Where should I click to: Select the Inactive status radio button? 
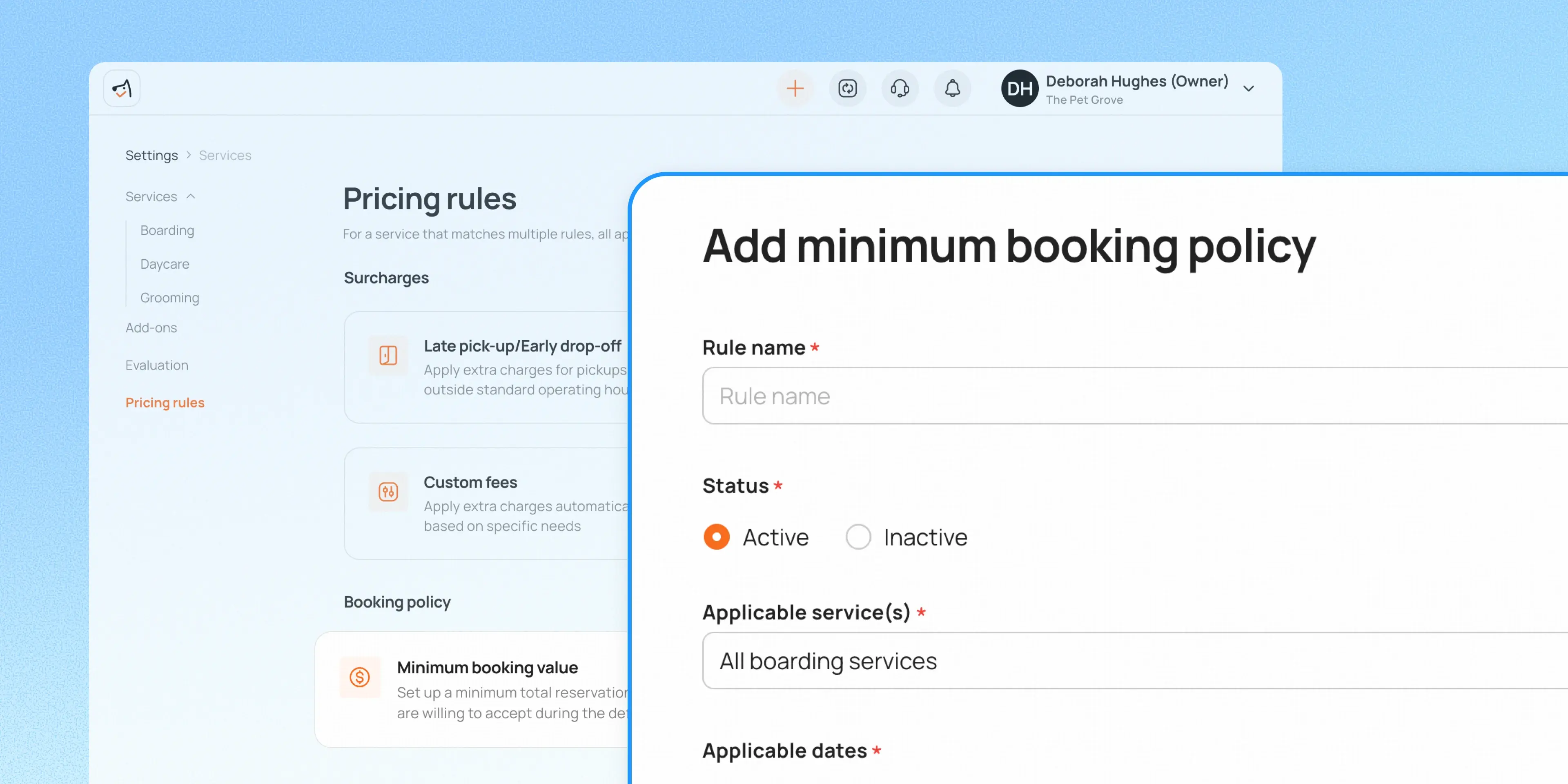[858, 537]
